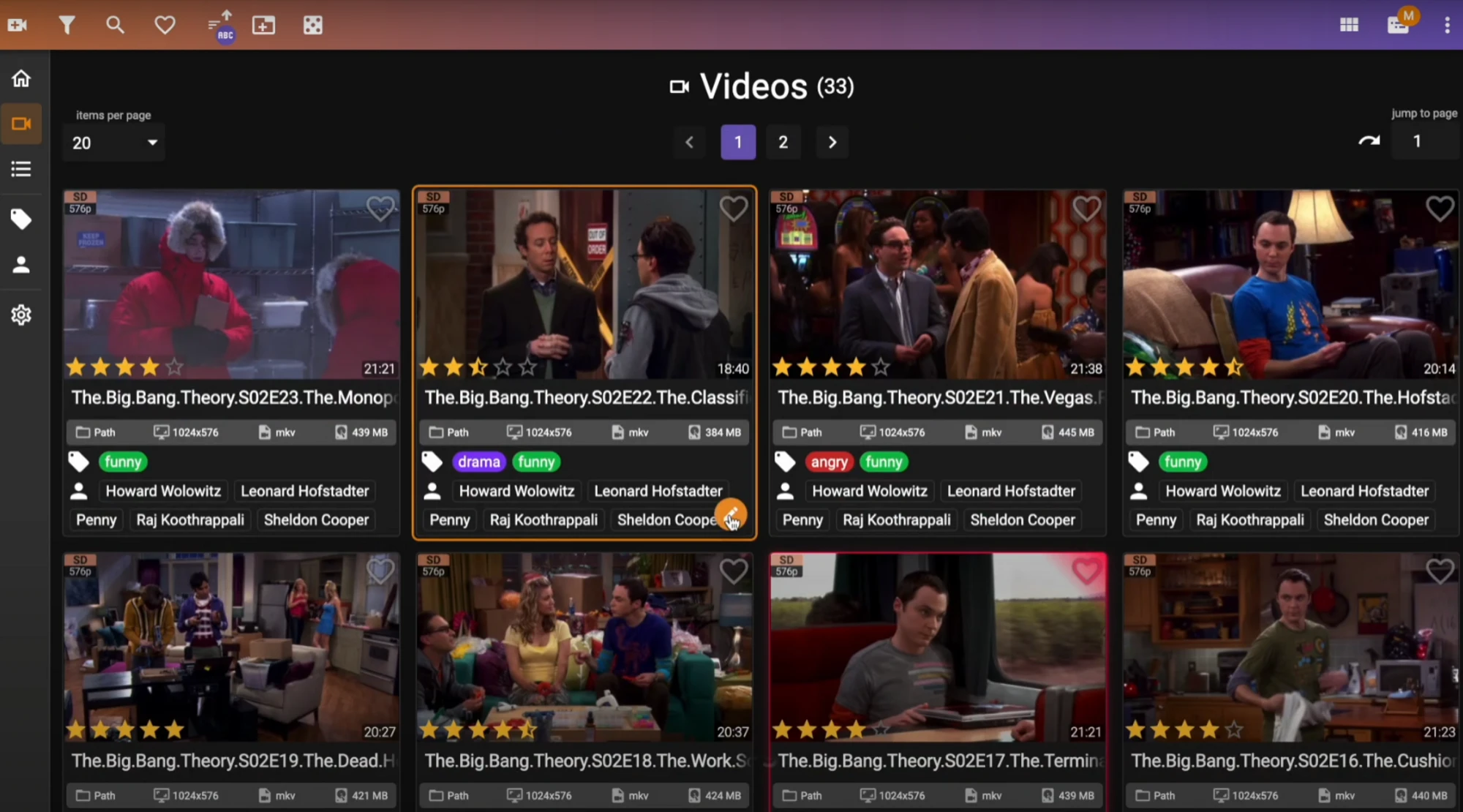Expand the items per page dropdown
1463x812 pixels.
pyautogui.click(x=115, y=143)
